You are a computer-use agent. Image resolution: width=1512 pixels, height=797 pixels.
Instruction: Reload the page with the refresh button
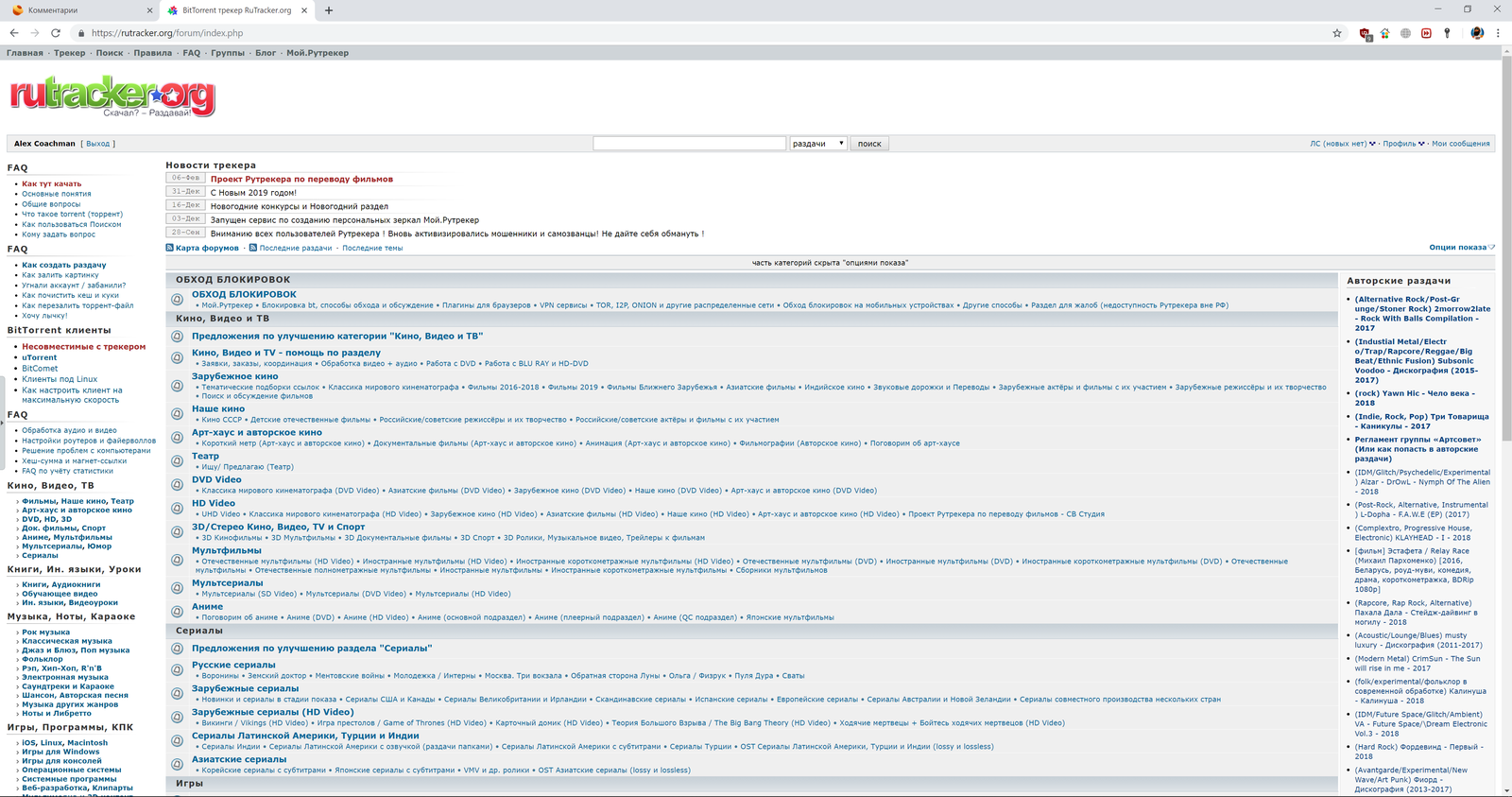point(56,33)
